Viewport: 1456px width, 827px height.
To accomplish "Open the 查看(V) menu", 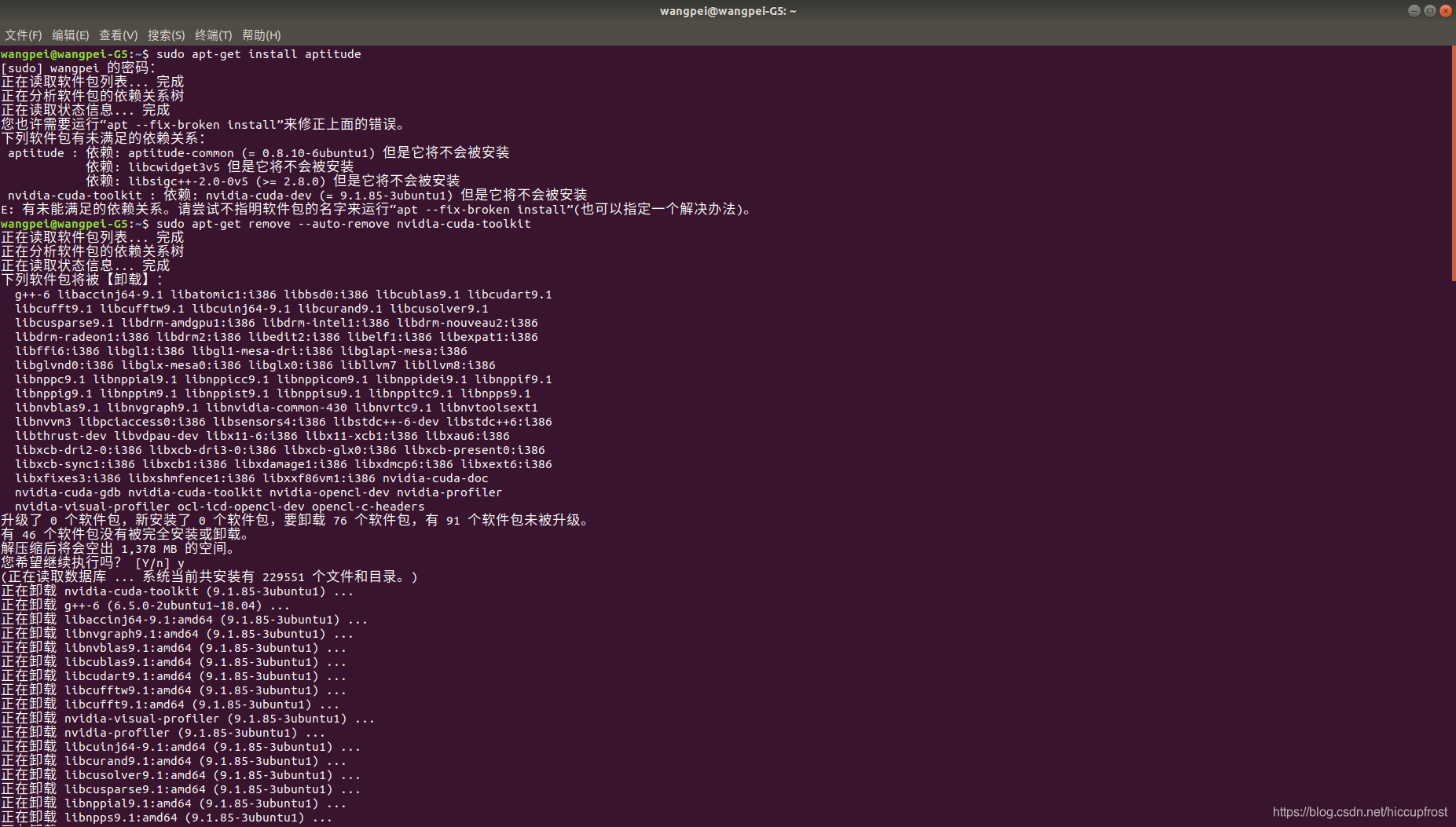I will point(118,35).
